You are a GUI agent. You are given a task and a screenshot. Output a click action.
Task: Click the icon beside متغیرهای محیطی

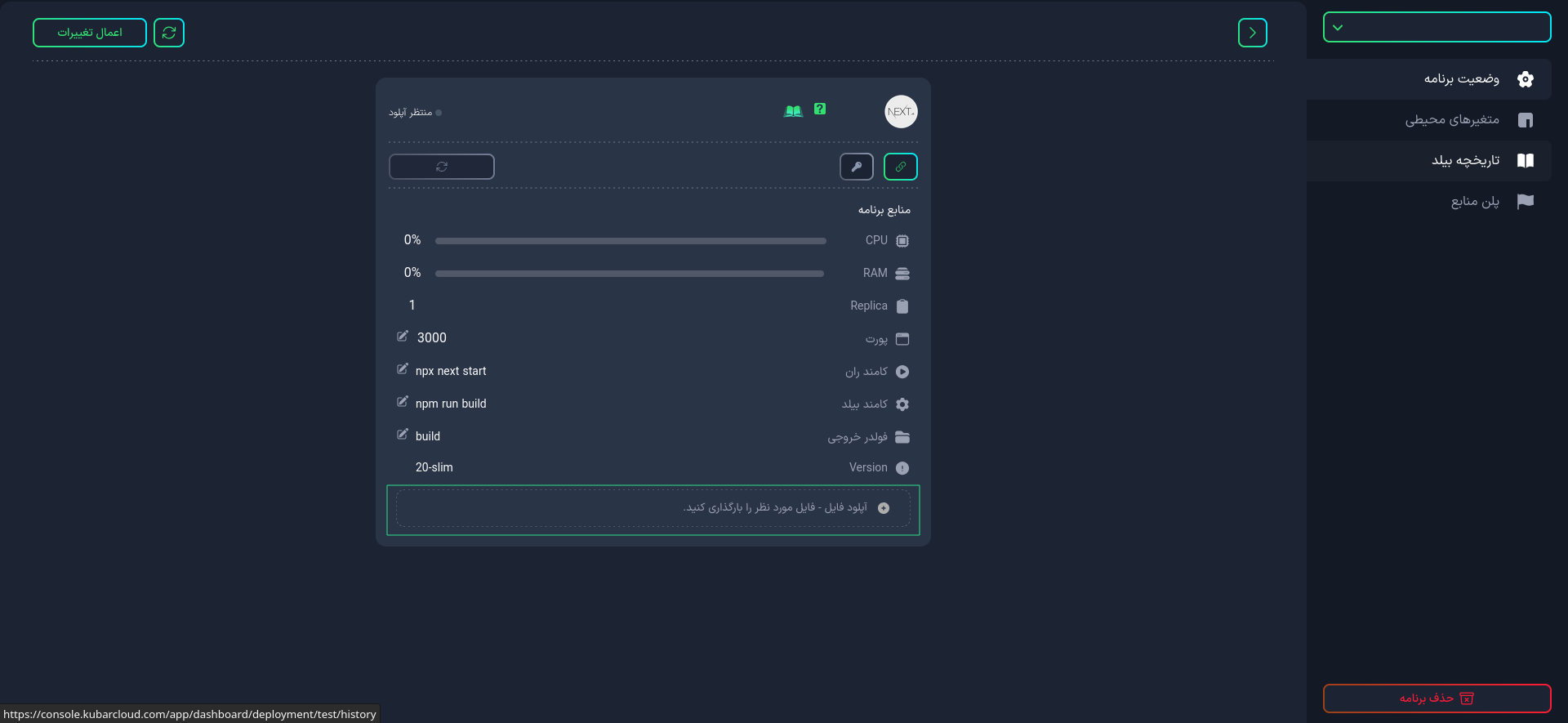click(1526, 120)
